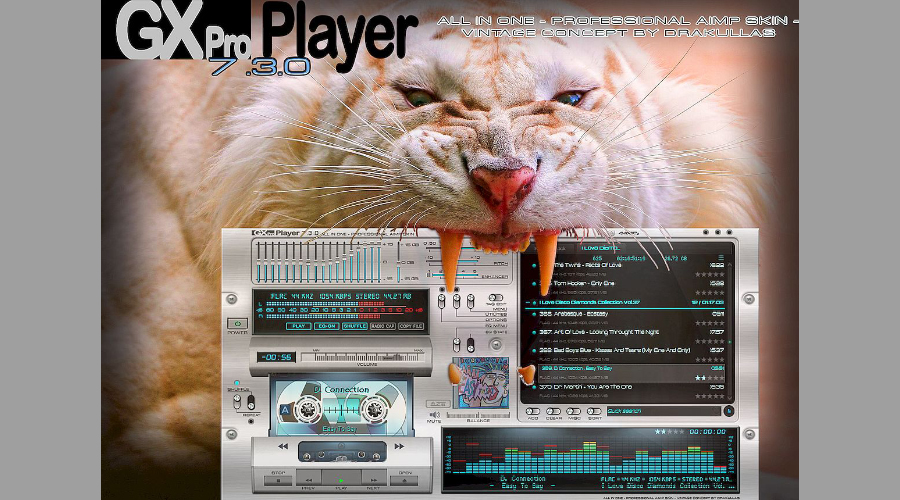Click the playlist scrollbar down arrow
900x500 pixels.
[x=730, y=396]
